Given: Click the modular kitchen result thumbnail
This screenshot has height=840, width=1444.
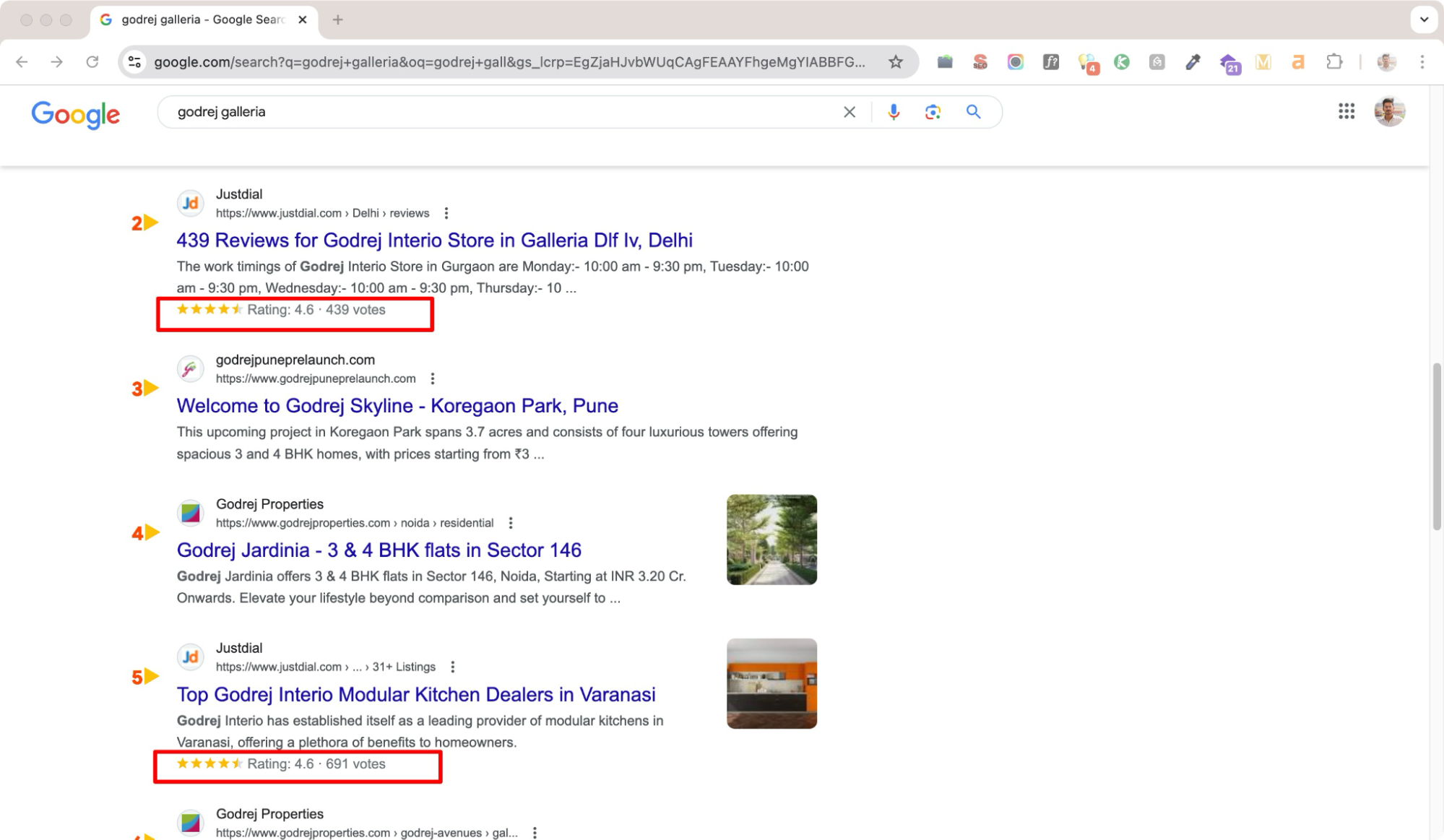Looking at the screenshot, I should coord(771,683).
